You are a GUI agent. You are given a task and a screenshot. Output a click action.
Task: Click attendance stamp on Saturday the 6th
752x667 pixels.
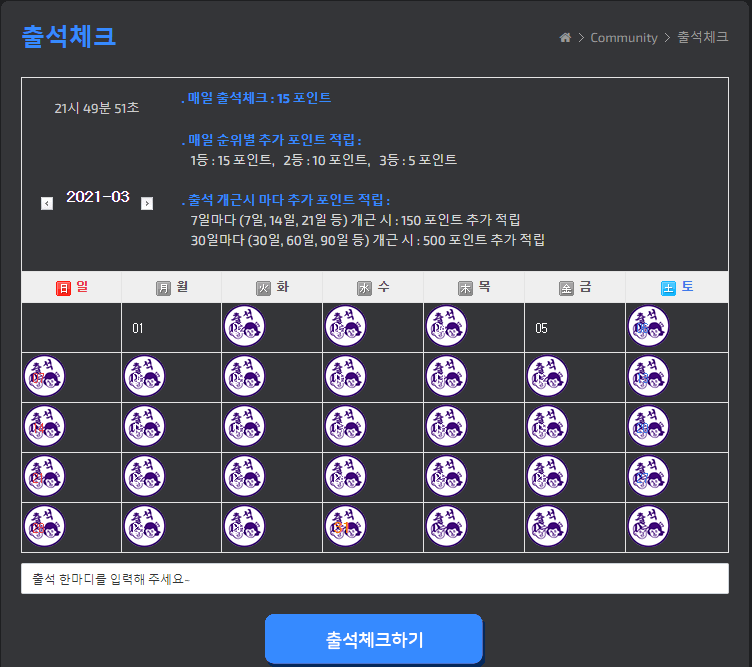(x=648, y=326)
